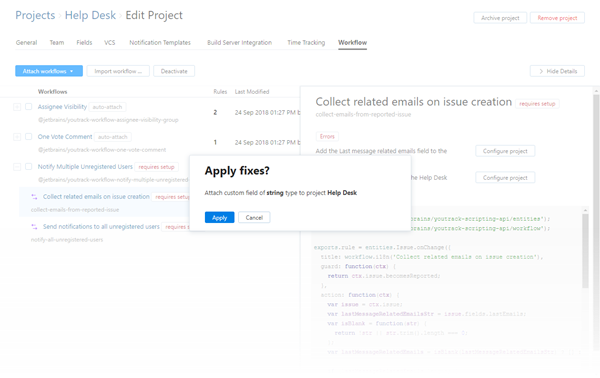The height and width of the screenshot is (378, 600).
Task: Open the Help Desk breadcrumb link
Action: [x=90, y=15]
